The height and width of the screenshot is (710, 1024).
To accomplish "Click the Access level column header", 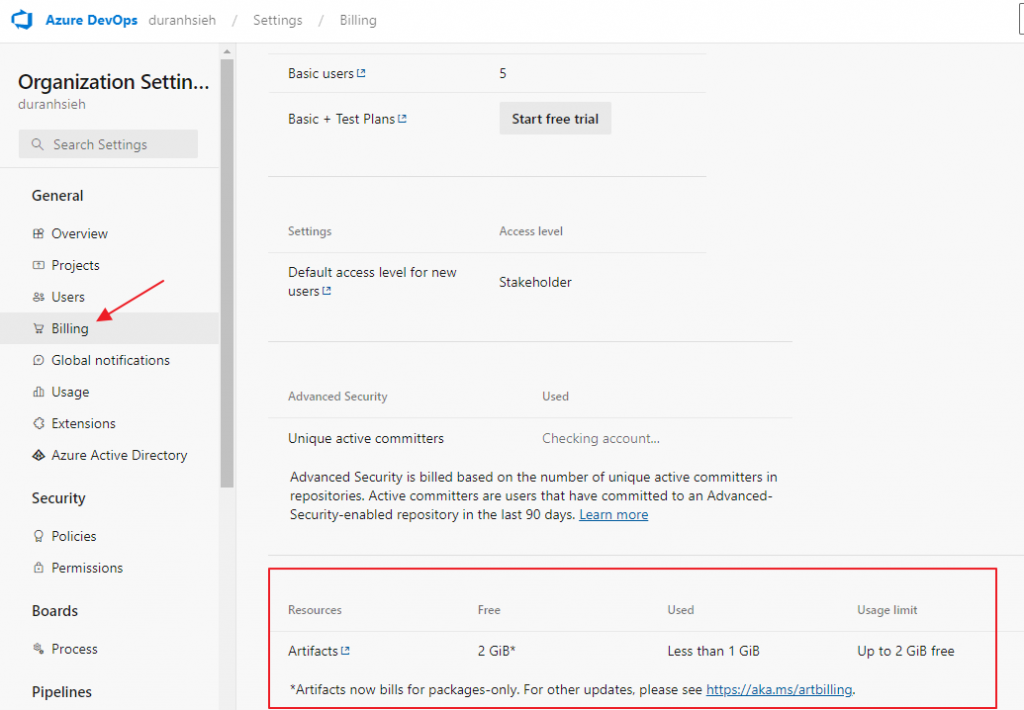I will [531, 231].
